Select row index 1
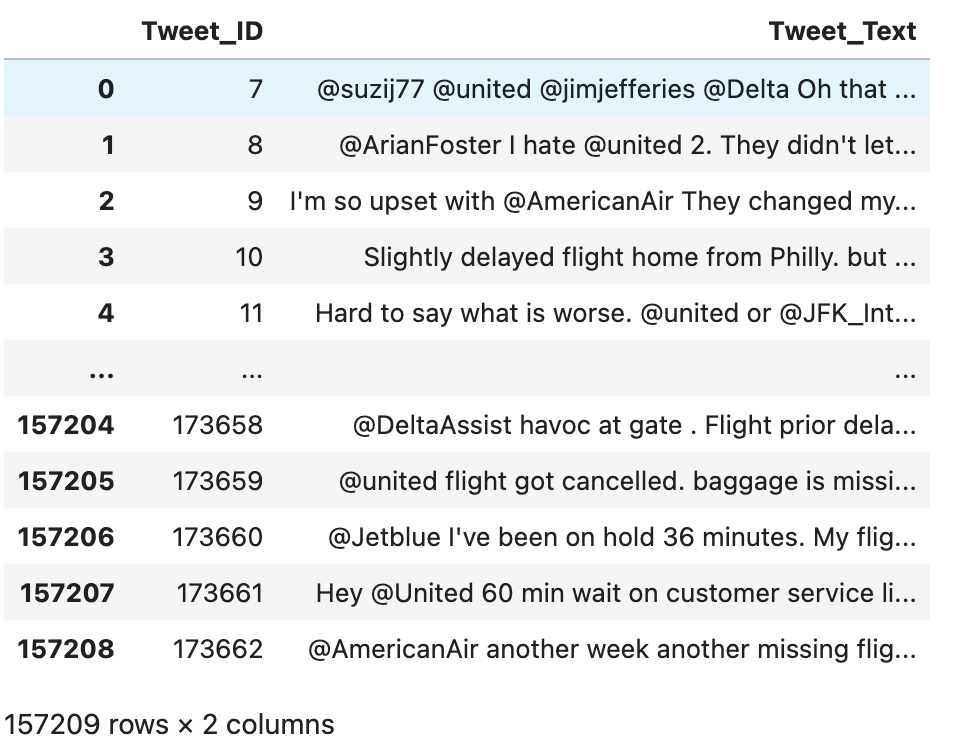Viewport: 964px width, 748px height. point(107,145)
